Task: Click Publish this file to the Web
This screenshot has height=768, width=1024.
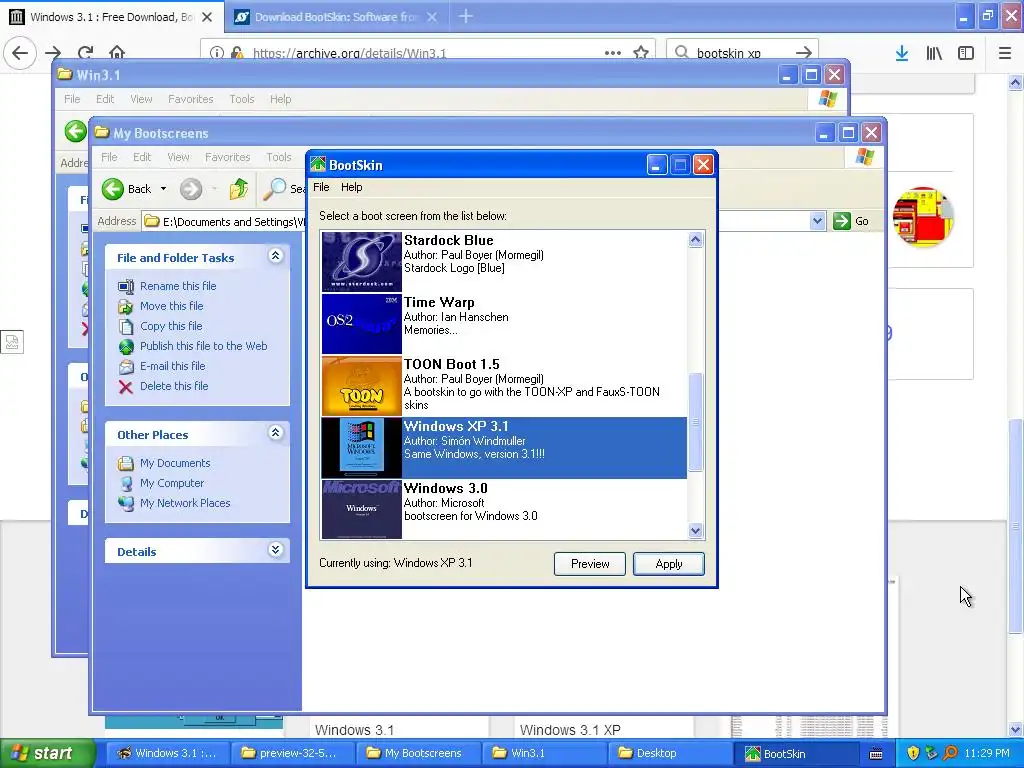Action: tap(203, 346)
